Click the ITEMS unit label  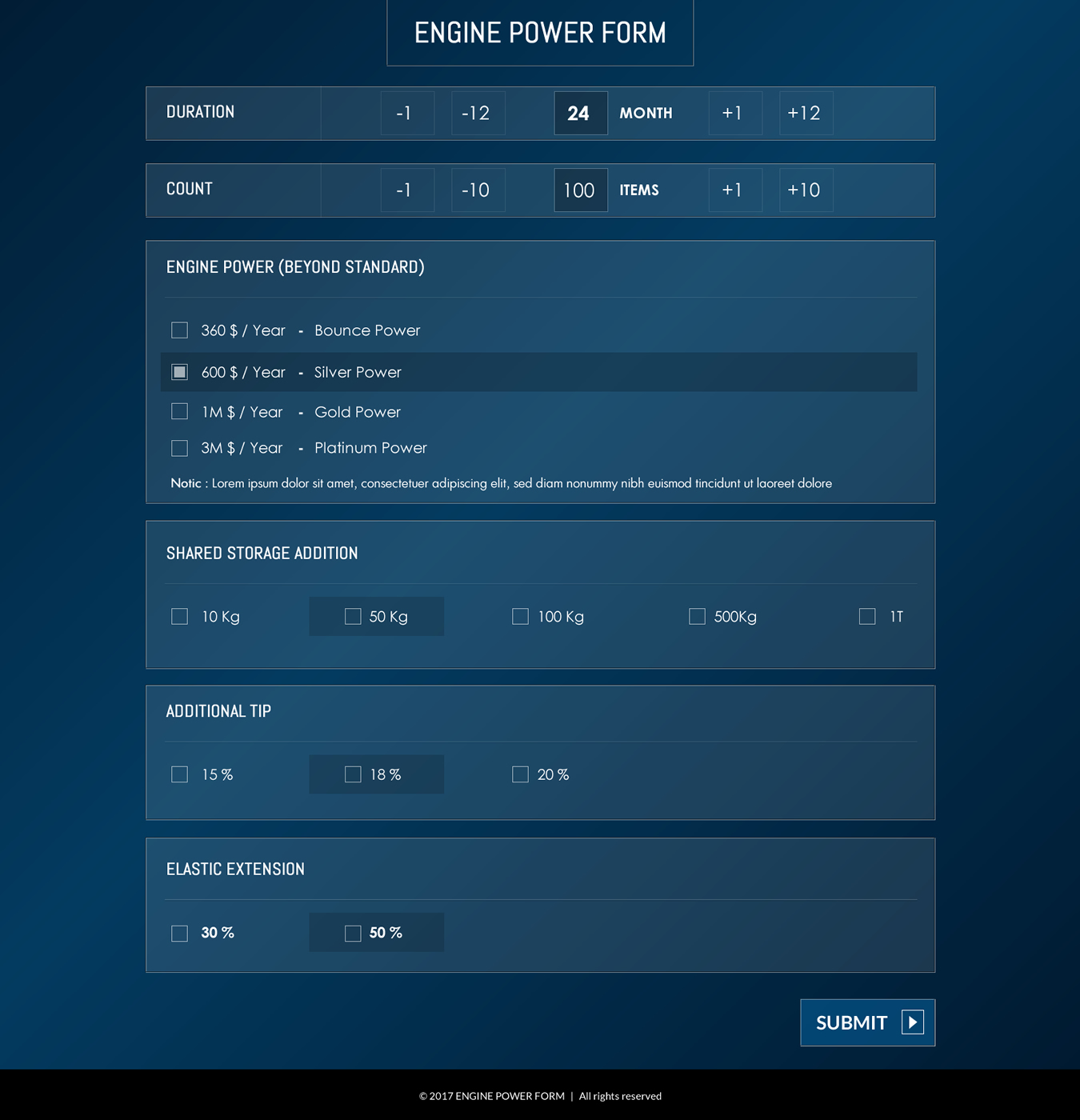[x=639, y=190]
